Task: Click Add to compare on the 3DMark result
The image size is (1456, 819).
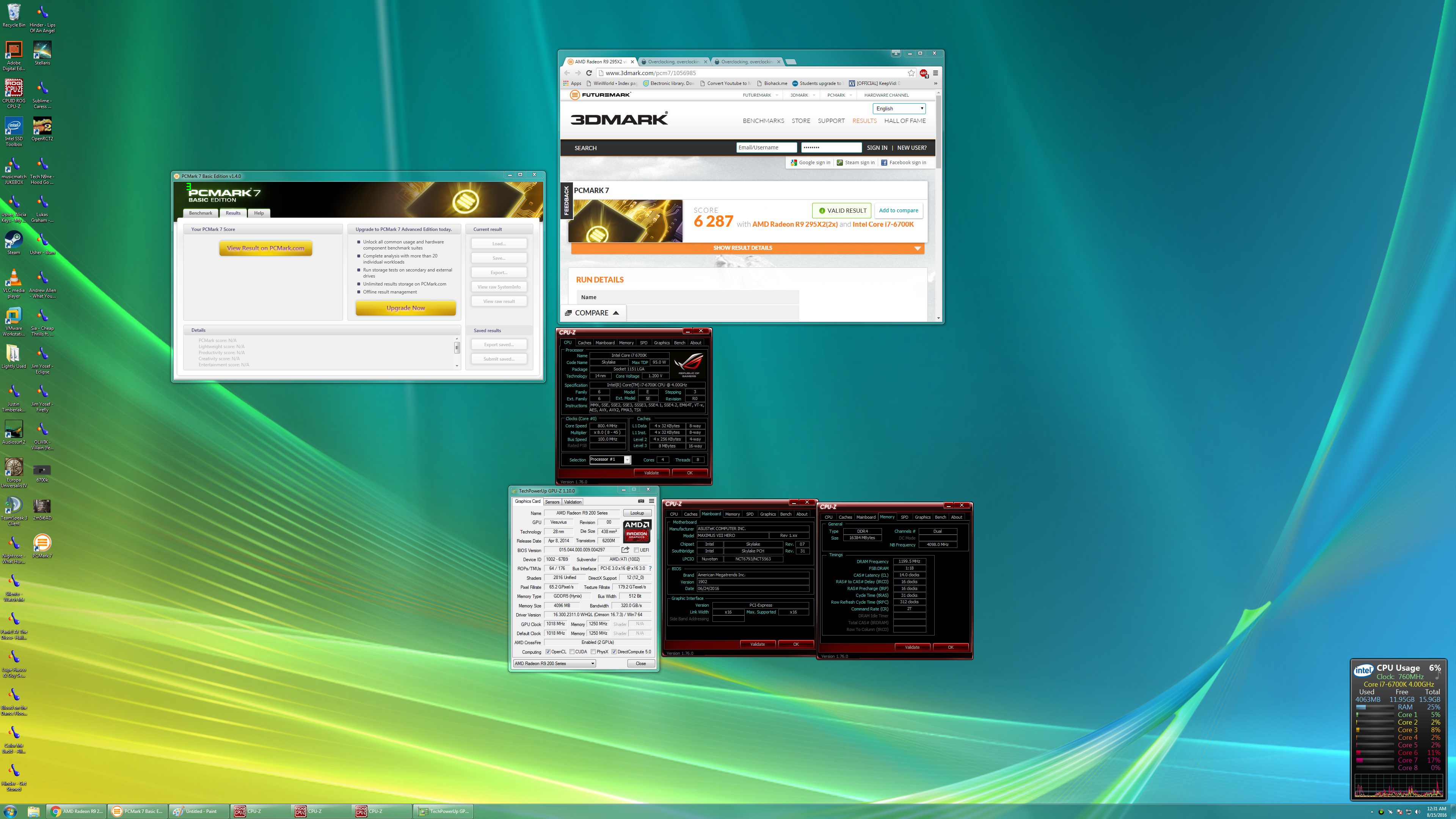Action: pyautogui.click(x=898, y=210)
